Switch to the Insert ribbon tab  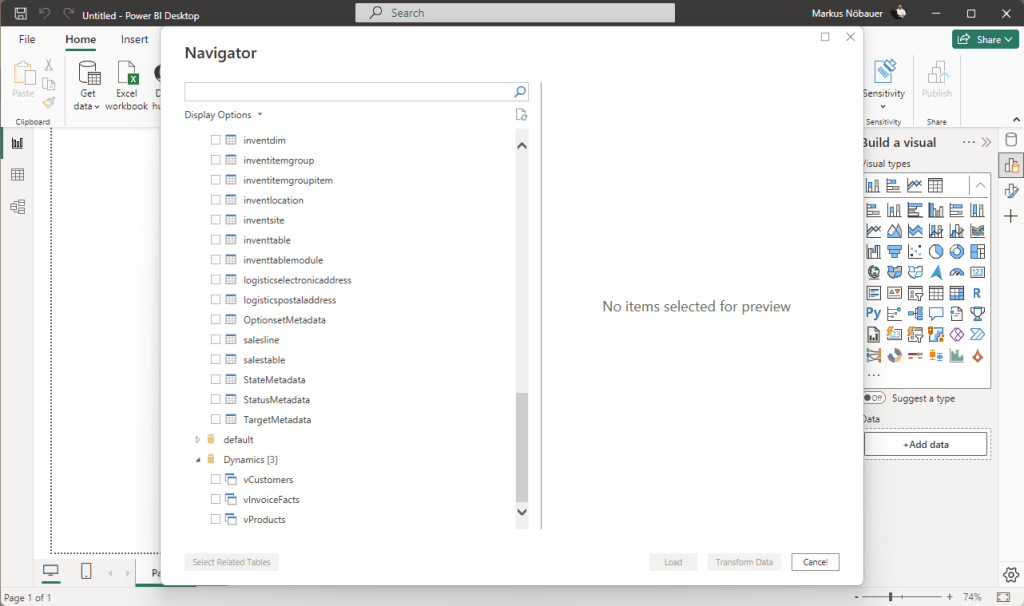coord(134,39)
